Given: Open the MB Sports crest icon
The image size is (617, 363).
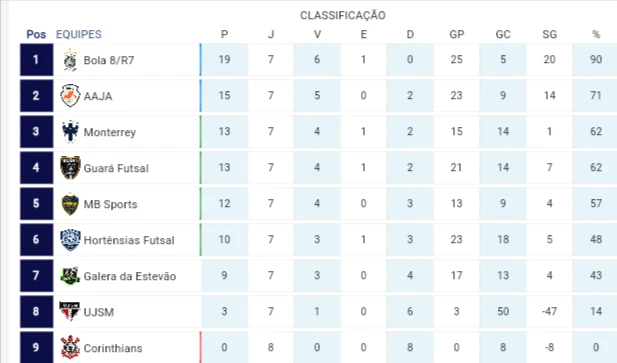Looking at the screenshot, I should (70, 204).
